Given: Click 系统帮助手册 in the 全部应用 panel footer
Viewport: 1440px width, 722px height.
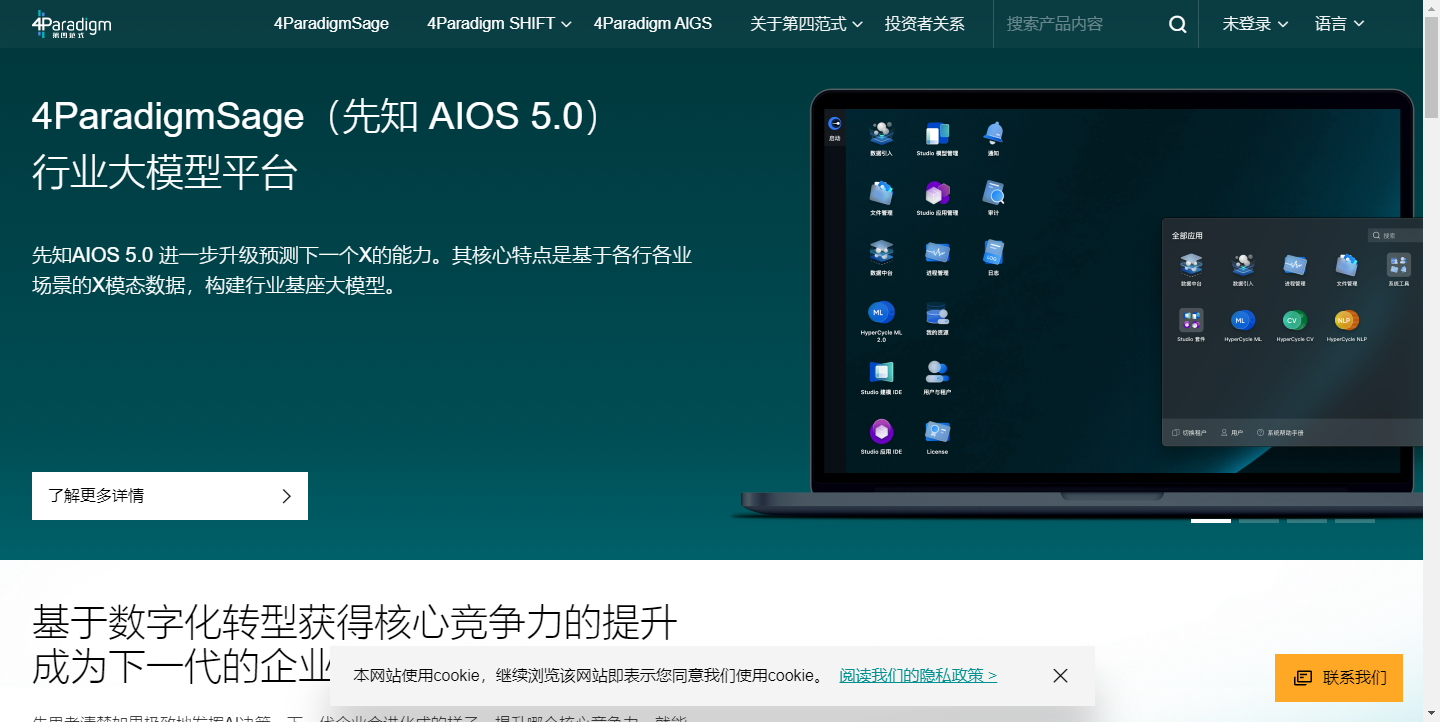Looking at the screenshot, I should tap(1280, 433).
